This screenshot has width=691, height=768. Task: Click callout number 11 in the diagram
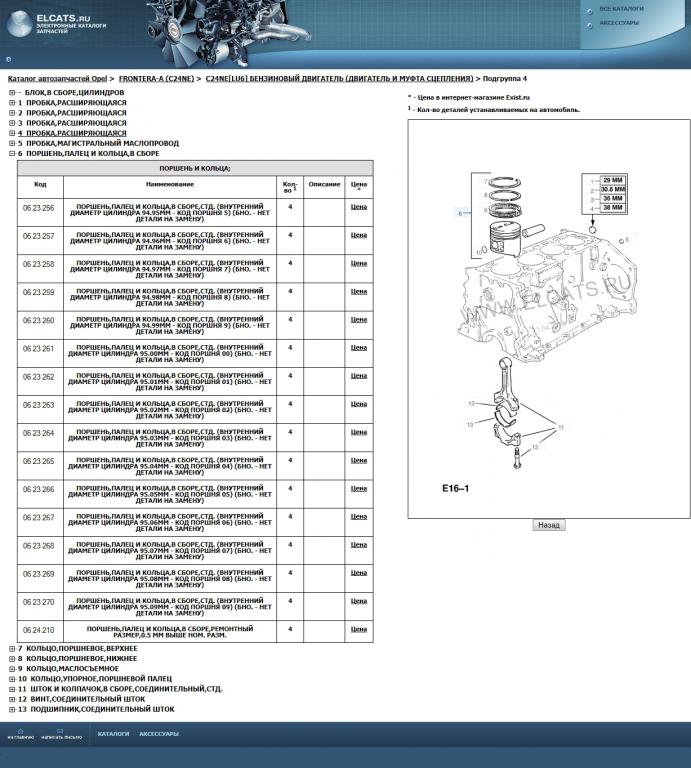click(x=561, y=427)
